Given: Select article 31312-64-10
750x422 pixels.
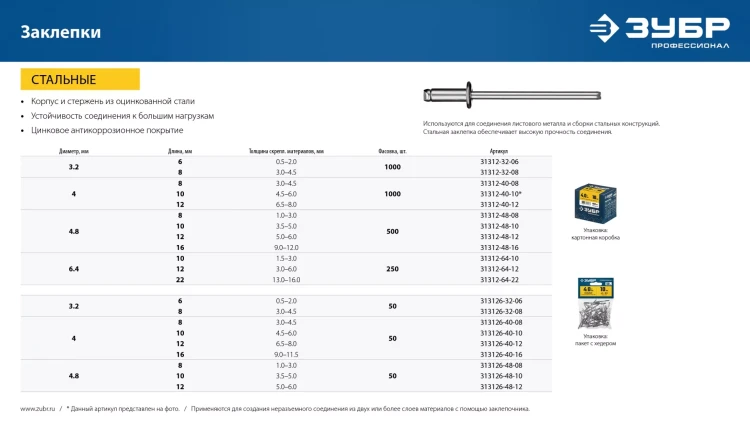Looking at the screenshot, I should click(499, 258).
